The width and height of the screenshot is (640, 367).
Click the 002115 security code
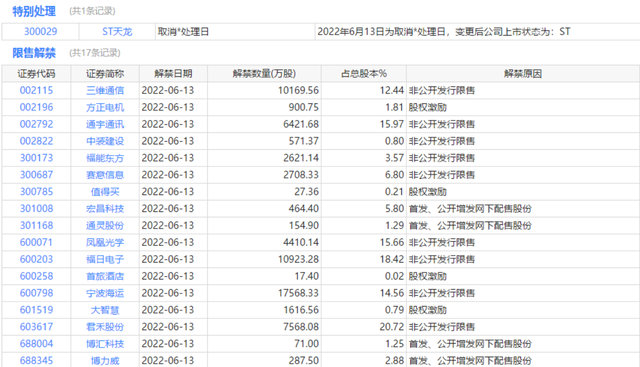[x=36, y=90]
